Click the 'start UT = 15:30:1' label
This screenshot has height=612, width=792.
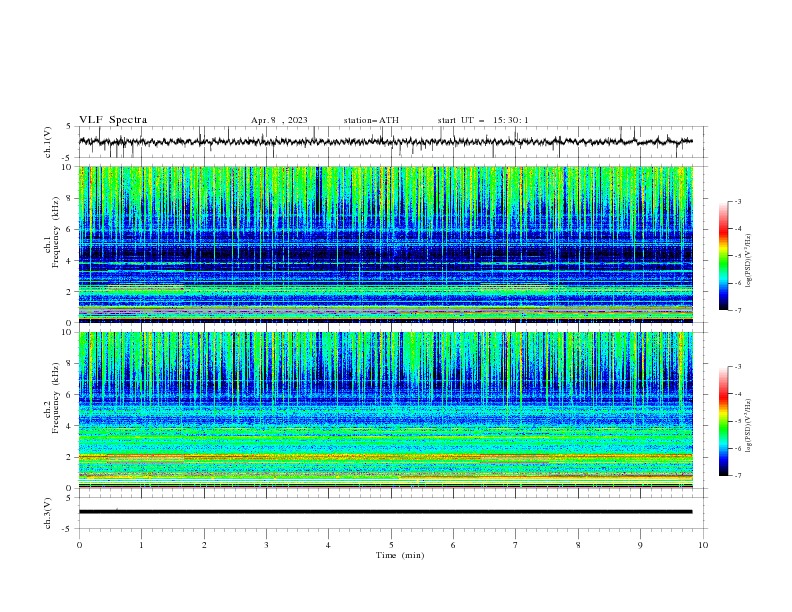[x=483, y=120]
